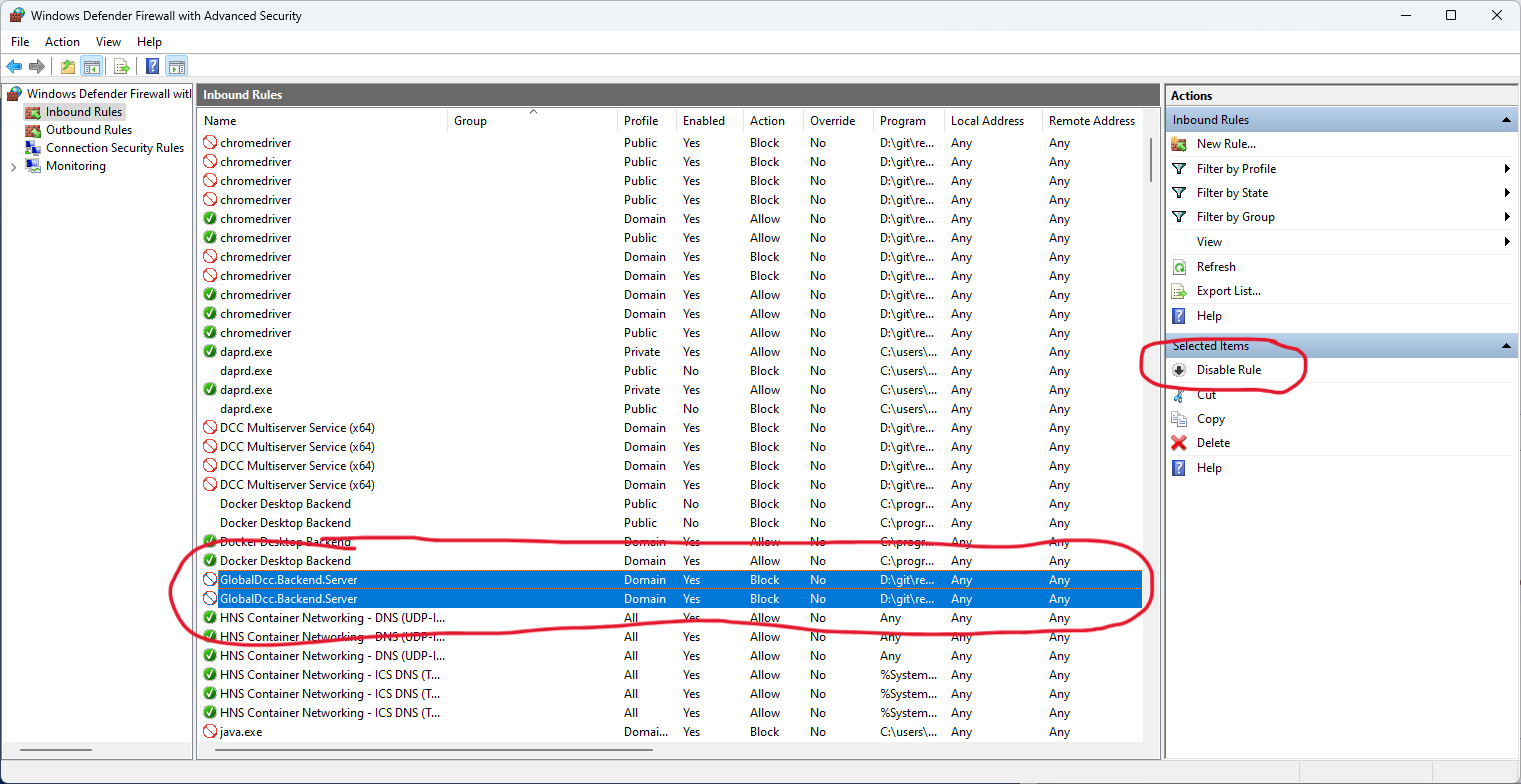Click the blue Help toolbar icon
The width and height of the screenshot is (1521, 784).
point(153,67)
